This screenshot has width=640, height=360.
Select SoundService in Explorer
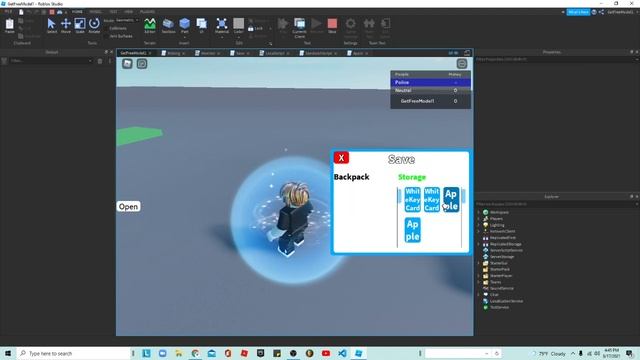click(502, 288)
